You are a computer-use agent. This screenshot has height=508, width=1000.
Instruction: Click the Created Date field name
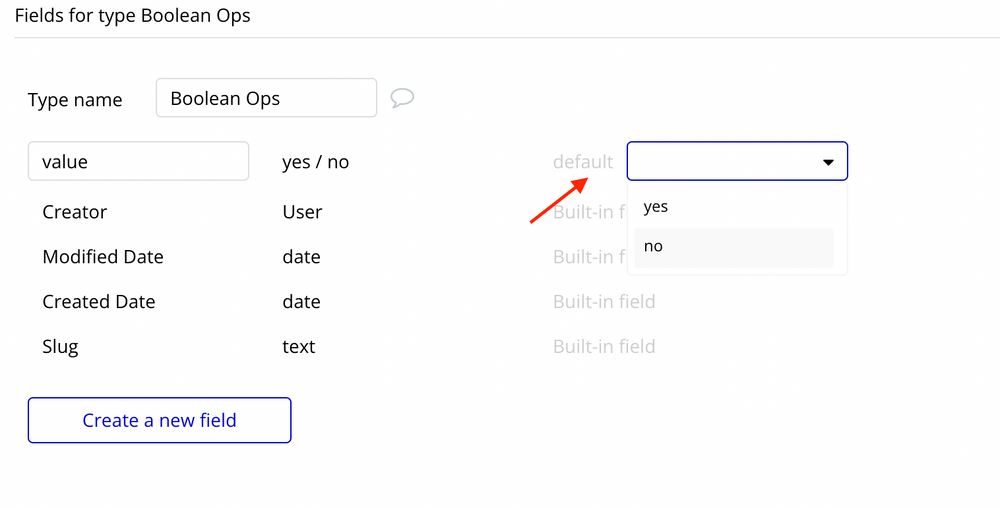click(99, 301)
